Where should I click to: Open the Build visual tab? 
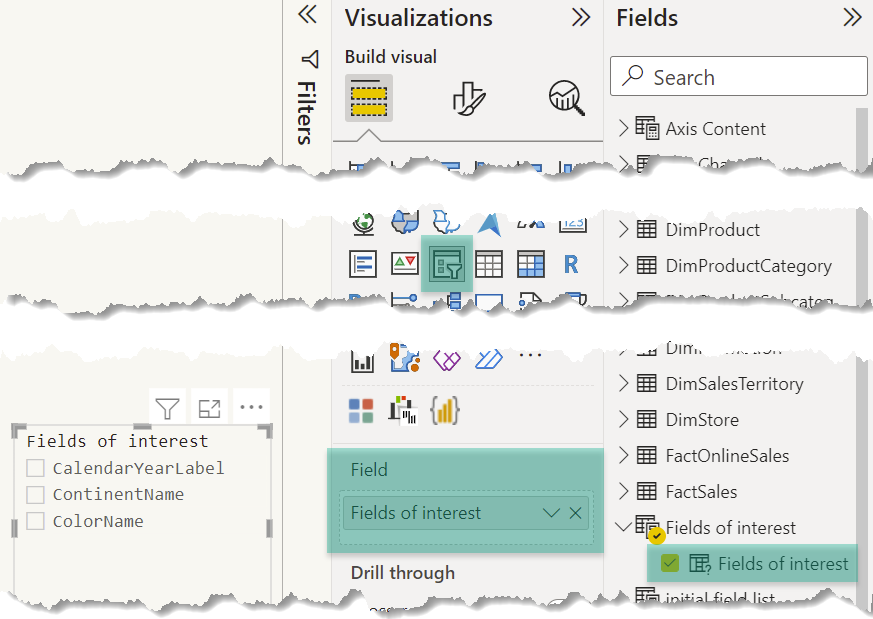click(x=369, y=98)
